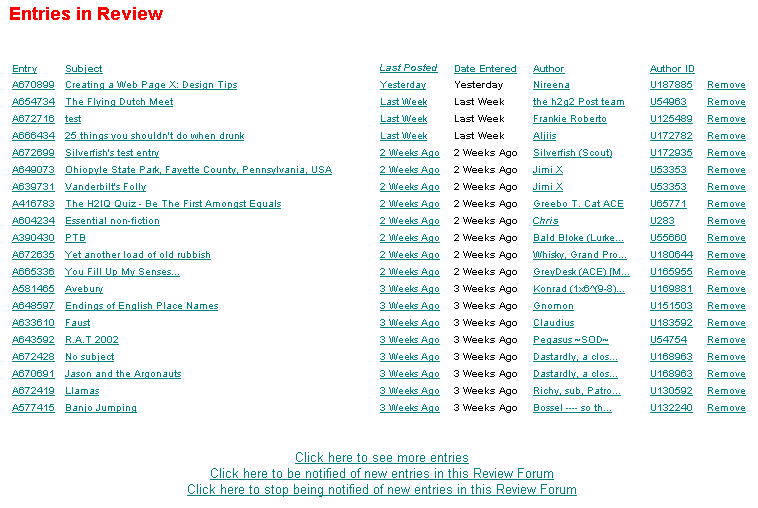Viewport: 758px width, 508px height.
Task: Sort by the Author column header
Action: pyautogui.click(x=549, y=69)
